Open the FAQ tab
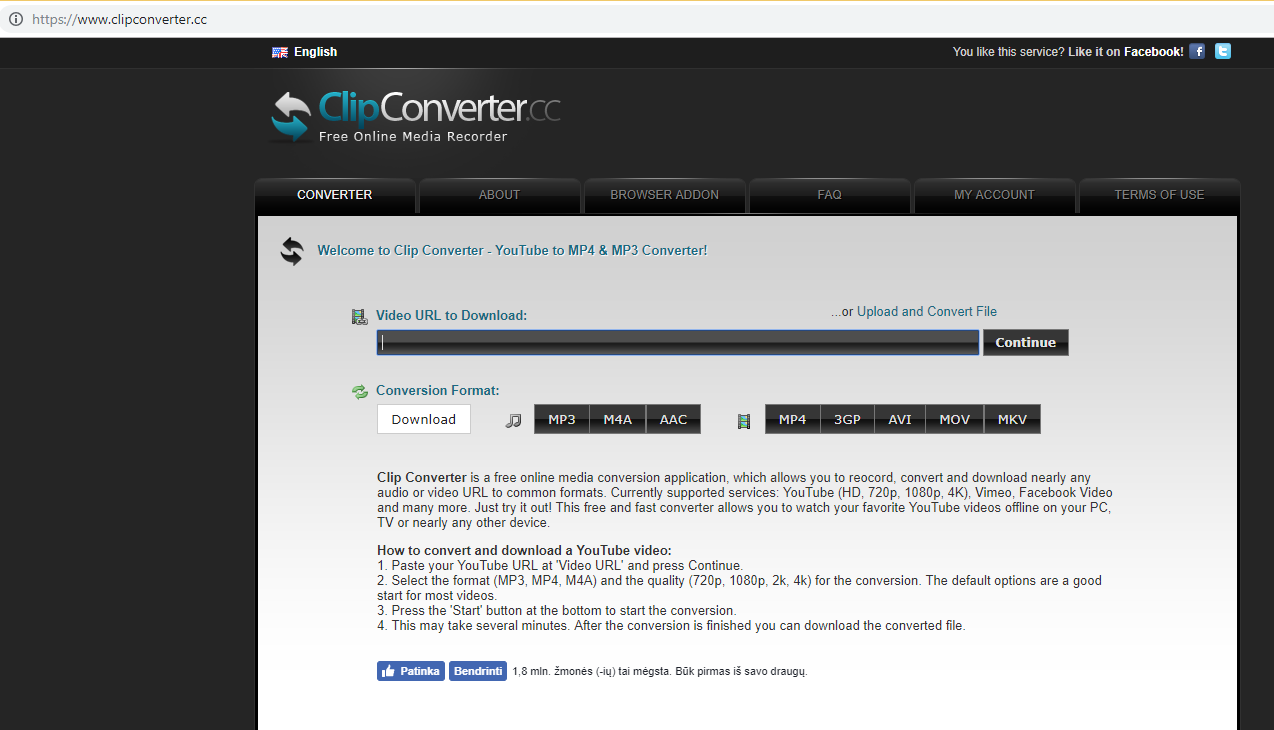The width and height of the screenshot is (1274, 730). pos(830,195)
